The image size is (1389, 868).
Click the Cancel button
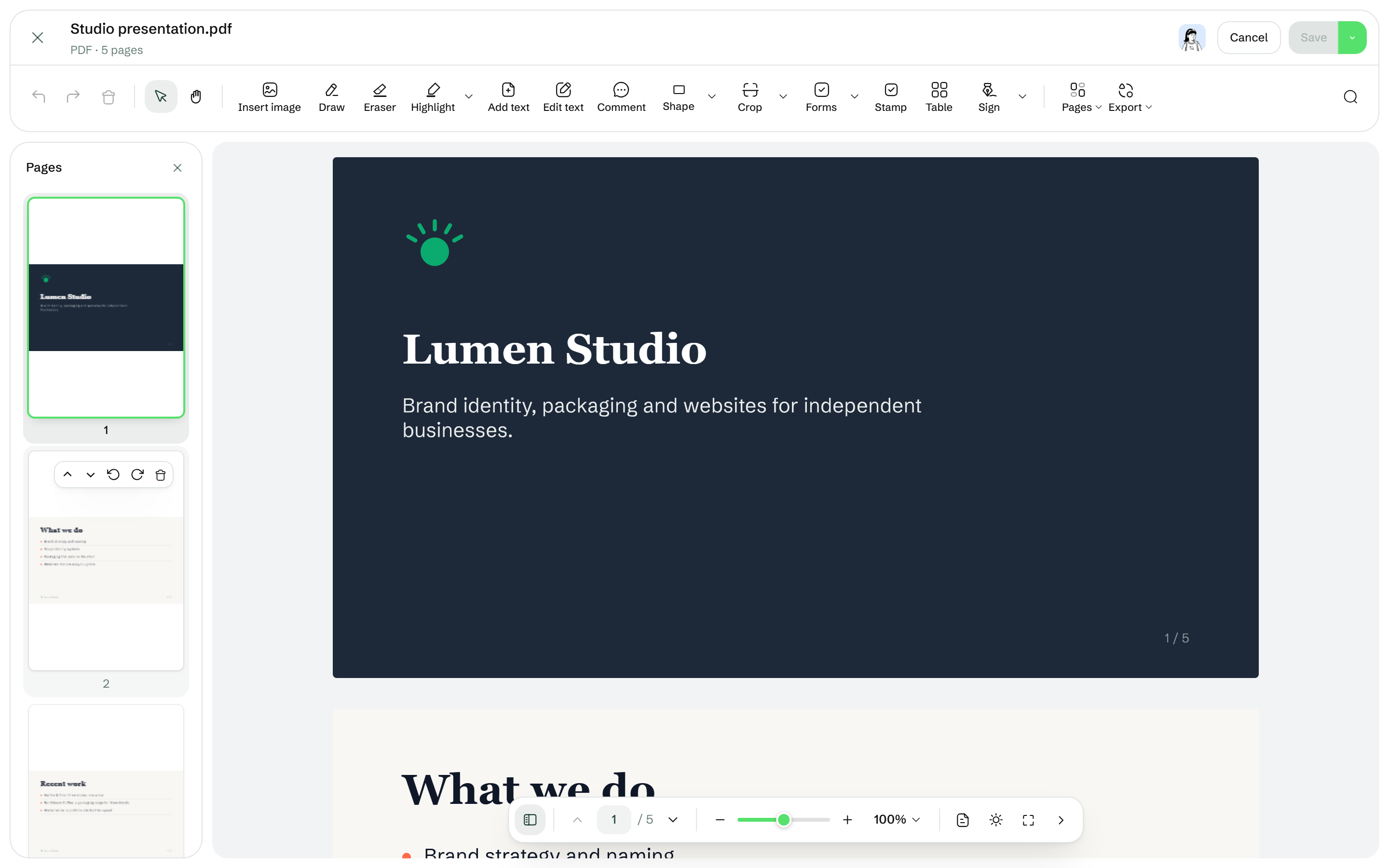(x=1248, y=37)
